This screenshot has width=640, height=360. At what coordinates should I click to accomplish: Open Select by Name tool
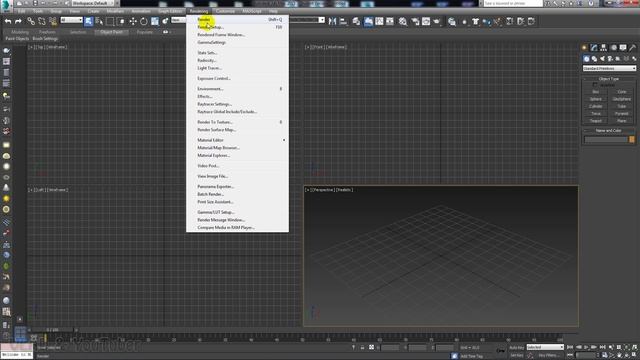click(99, 21)
